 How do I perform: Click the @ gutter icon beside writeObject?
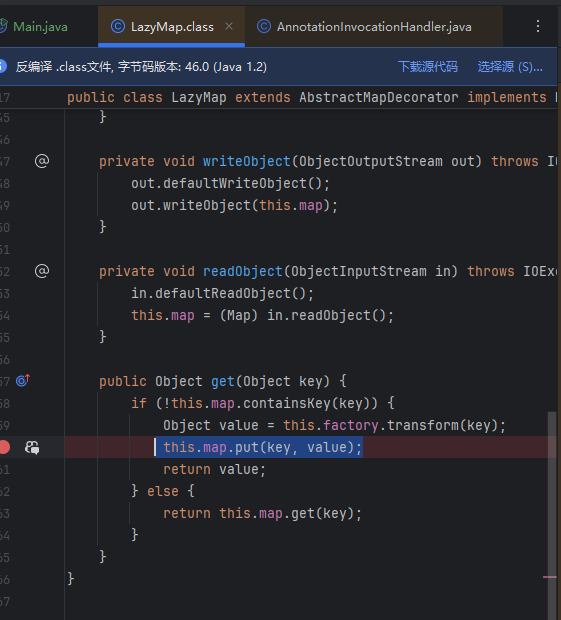[x=42, y=161]
